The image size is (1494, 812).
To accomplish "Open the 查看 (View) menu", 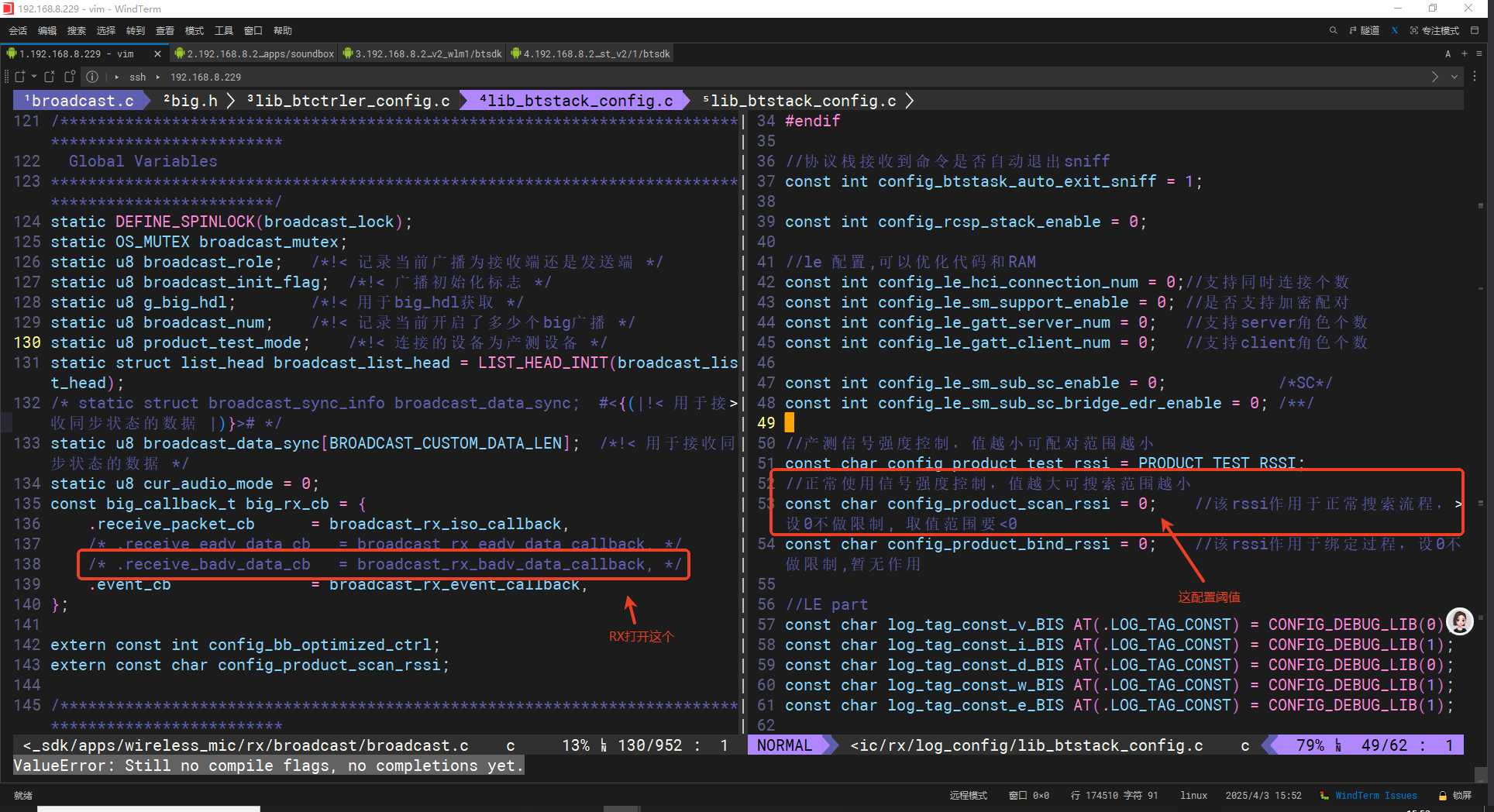I will coord(165,31).
